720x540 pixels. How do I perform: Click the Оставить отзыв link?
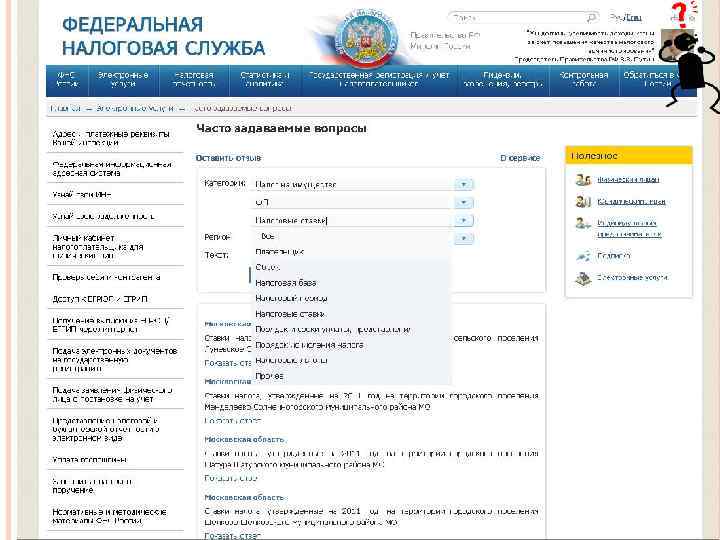click(x=228, y=158)
